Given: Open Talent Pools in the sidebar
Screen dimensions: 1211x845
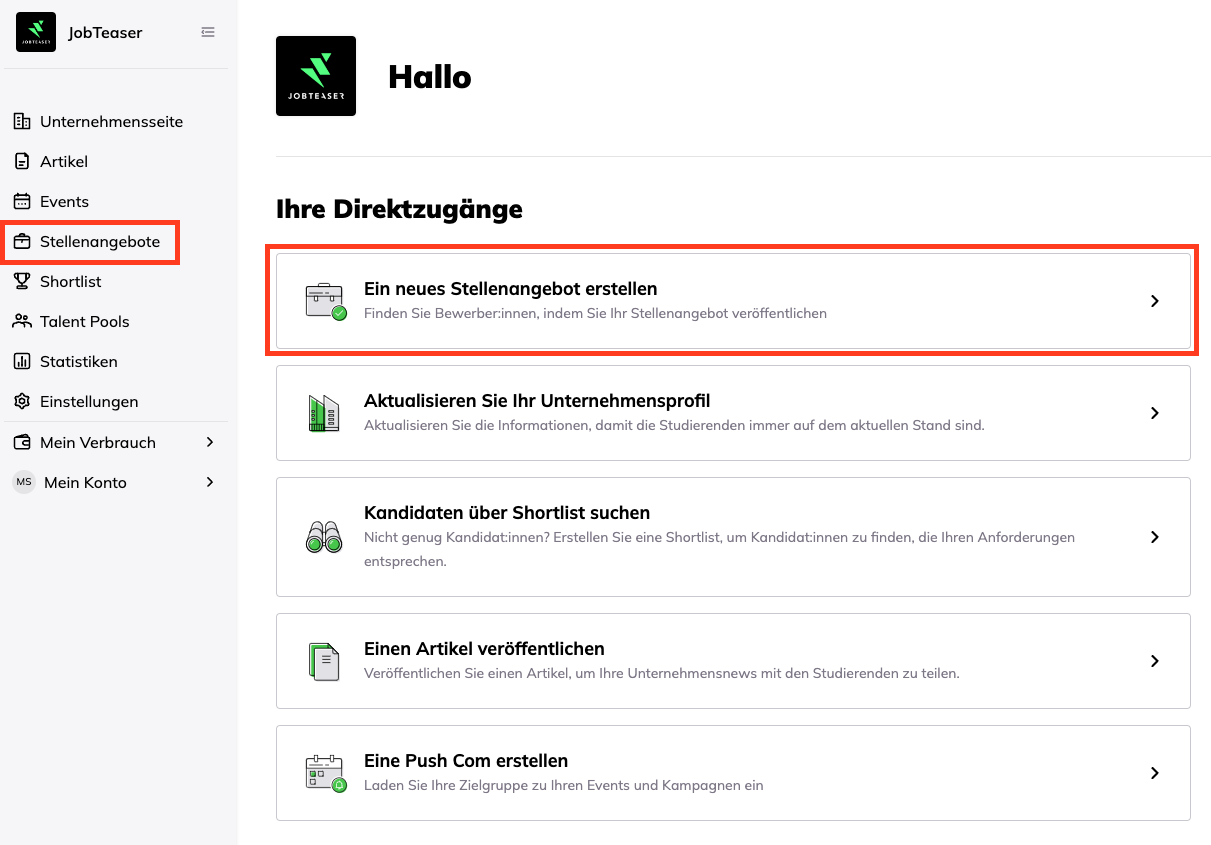Looking at the screenshot, I should tap(84, 322).
